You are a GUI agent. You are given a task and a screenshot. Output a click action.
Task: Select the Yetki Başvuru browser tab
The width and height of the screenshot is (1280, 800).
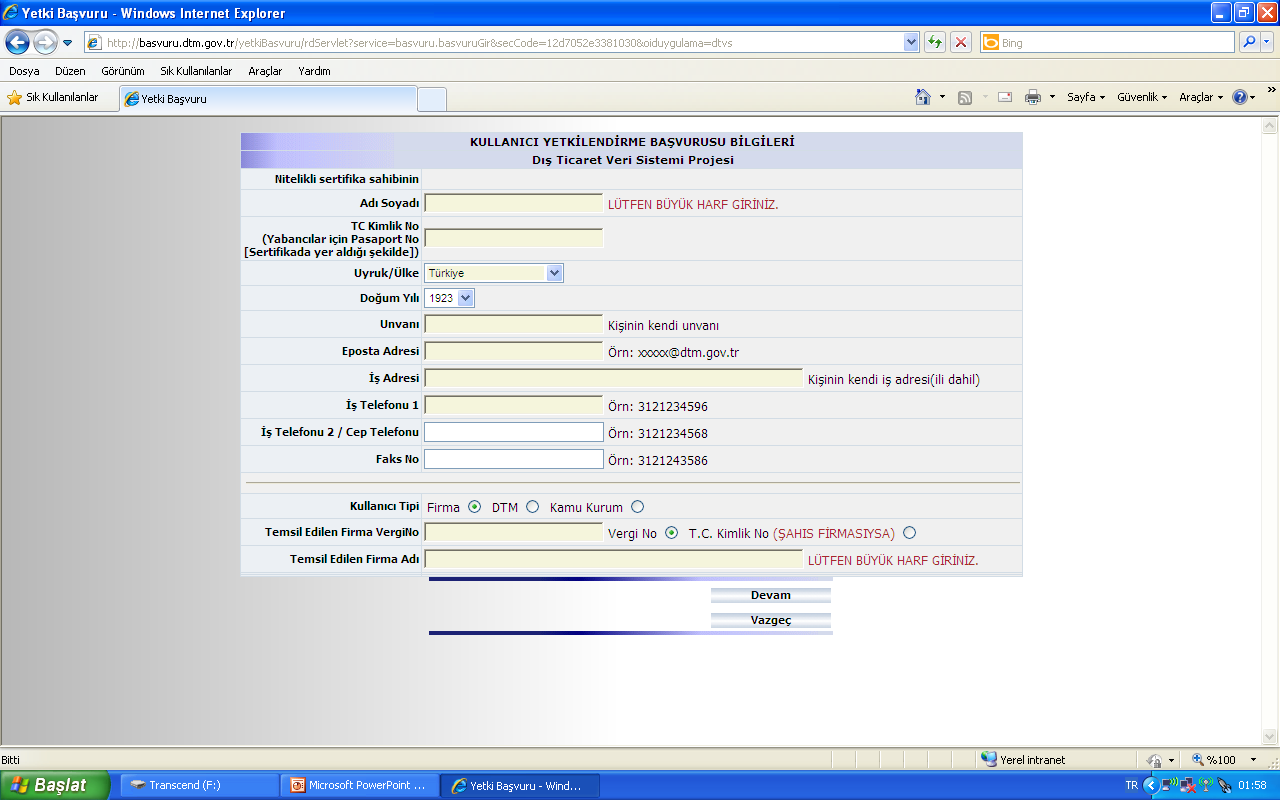tap(267, 99)
